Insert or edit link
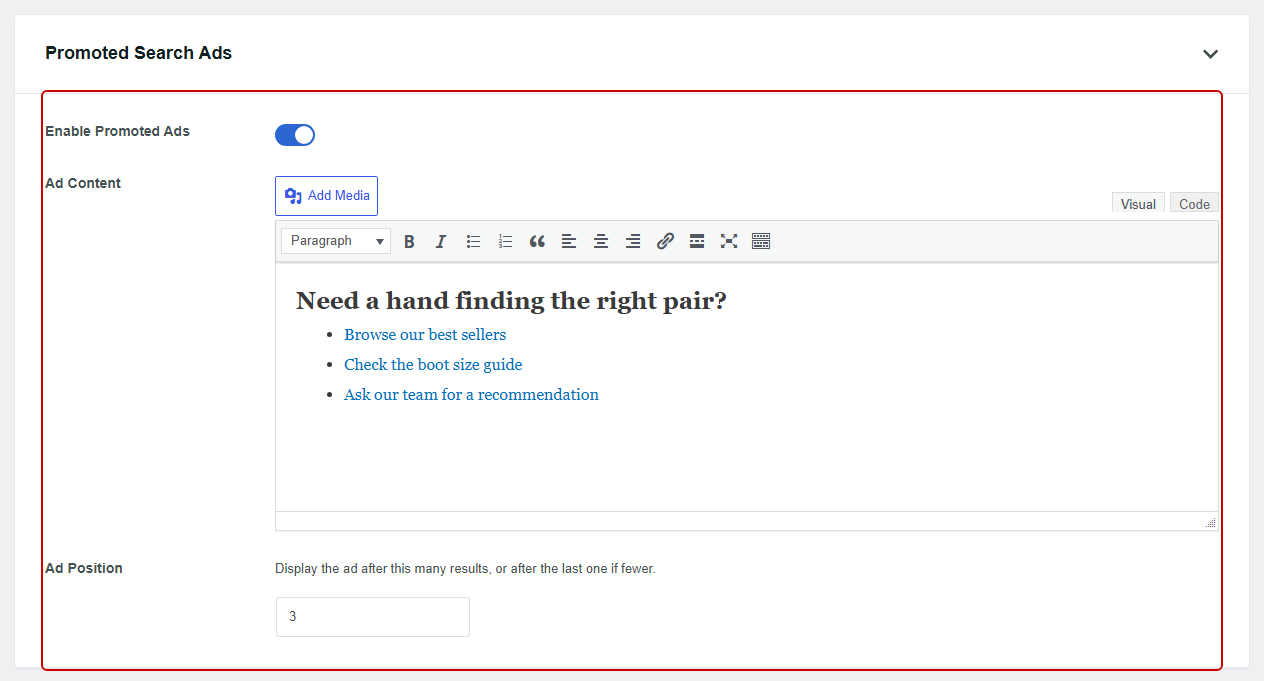1264x681 pixels. [665, 241]
